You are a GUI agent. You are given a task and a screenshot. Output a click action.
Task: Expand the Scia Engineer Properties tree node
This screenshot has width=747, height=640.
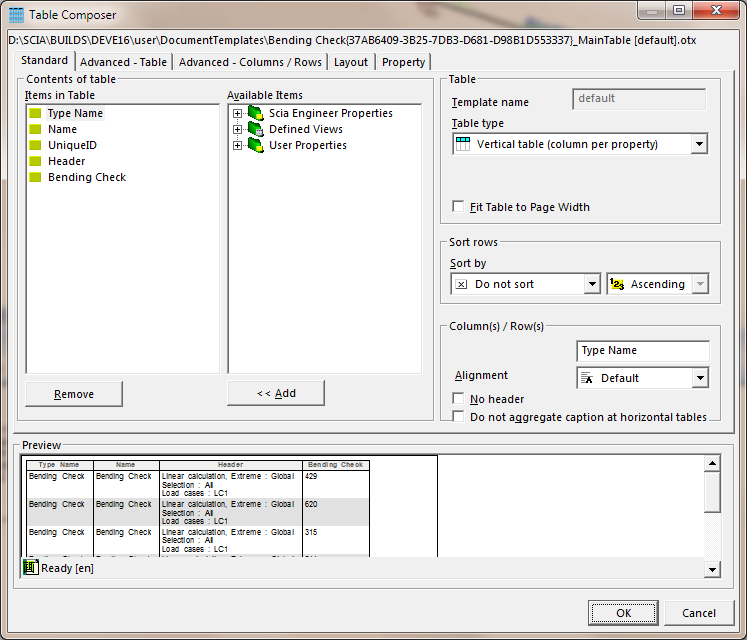(x=238, y=113)
